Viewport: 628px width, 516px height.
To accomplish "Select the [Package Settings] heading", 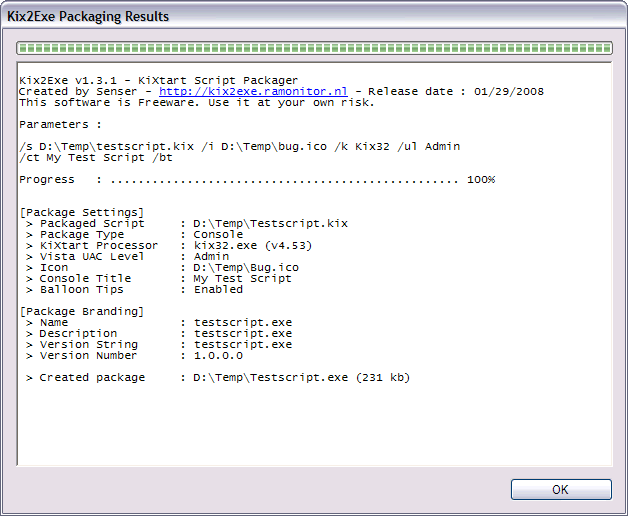I will (81, 212).
